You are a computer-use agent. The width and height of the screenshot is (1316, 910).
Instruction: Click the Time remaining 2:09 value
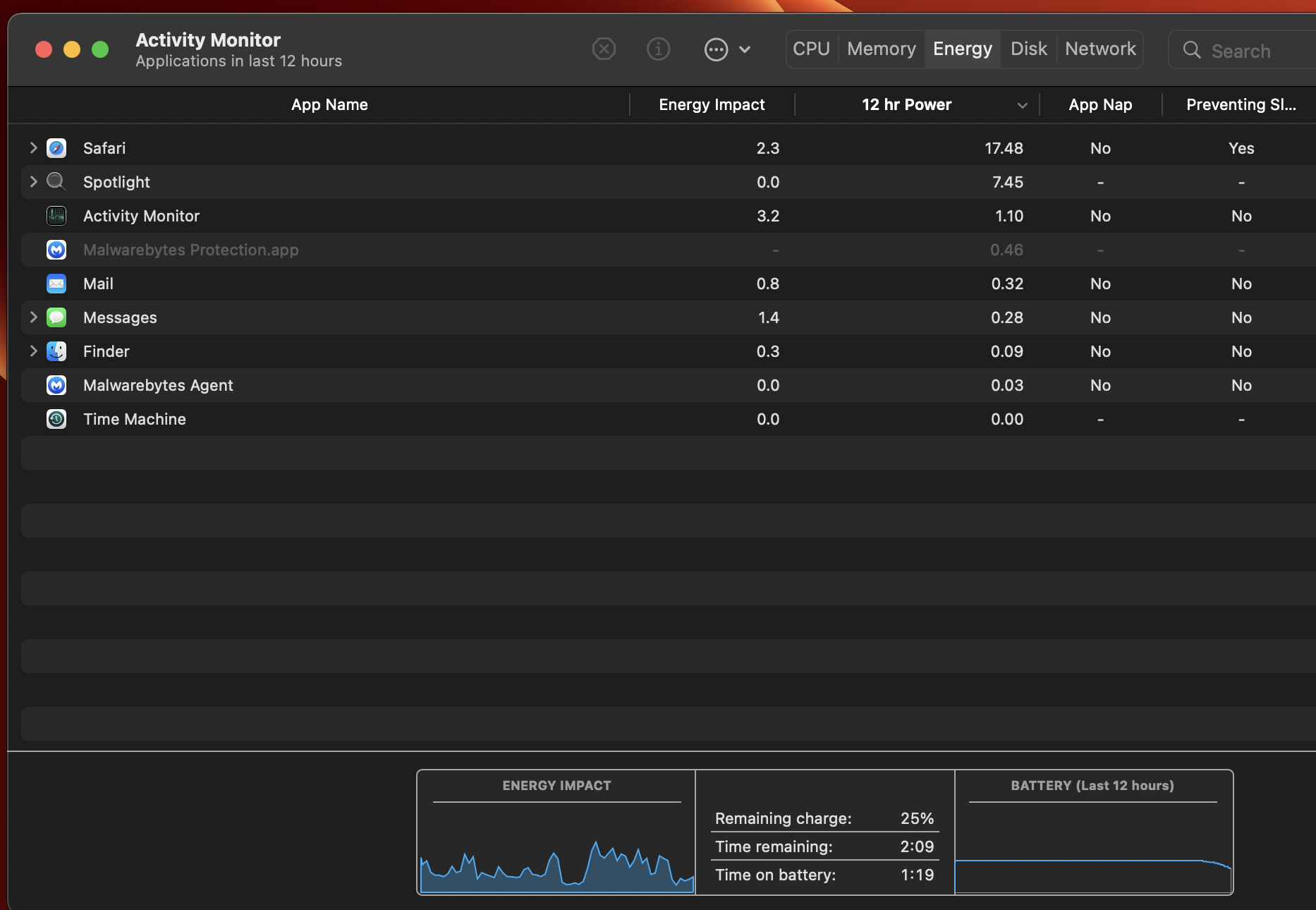point(917,847)
